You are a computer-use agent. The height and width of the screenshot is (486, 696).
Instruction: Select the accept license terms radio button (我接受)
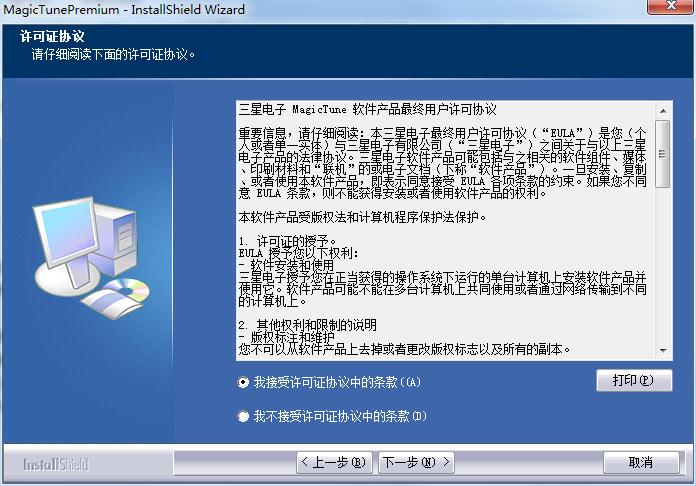tap(243, 382)
